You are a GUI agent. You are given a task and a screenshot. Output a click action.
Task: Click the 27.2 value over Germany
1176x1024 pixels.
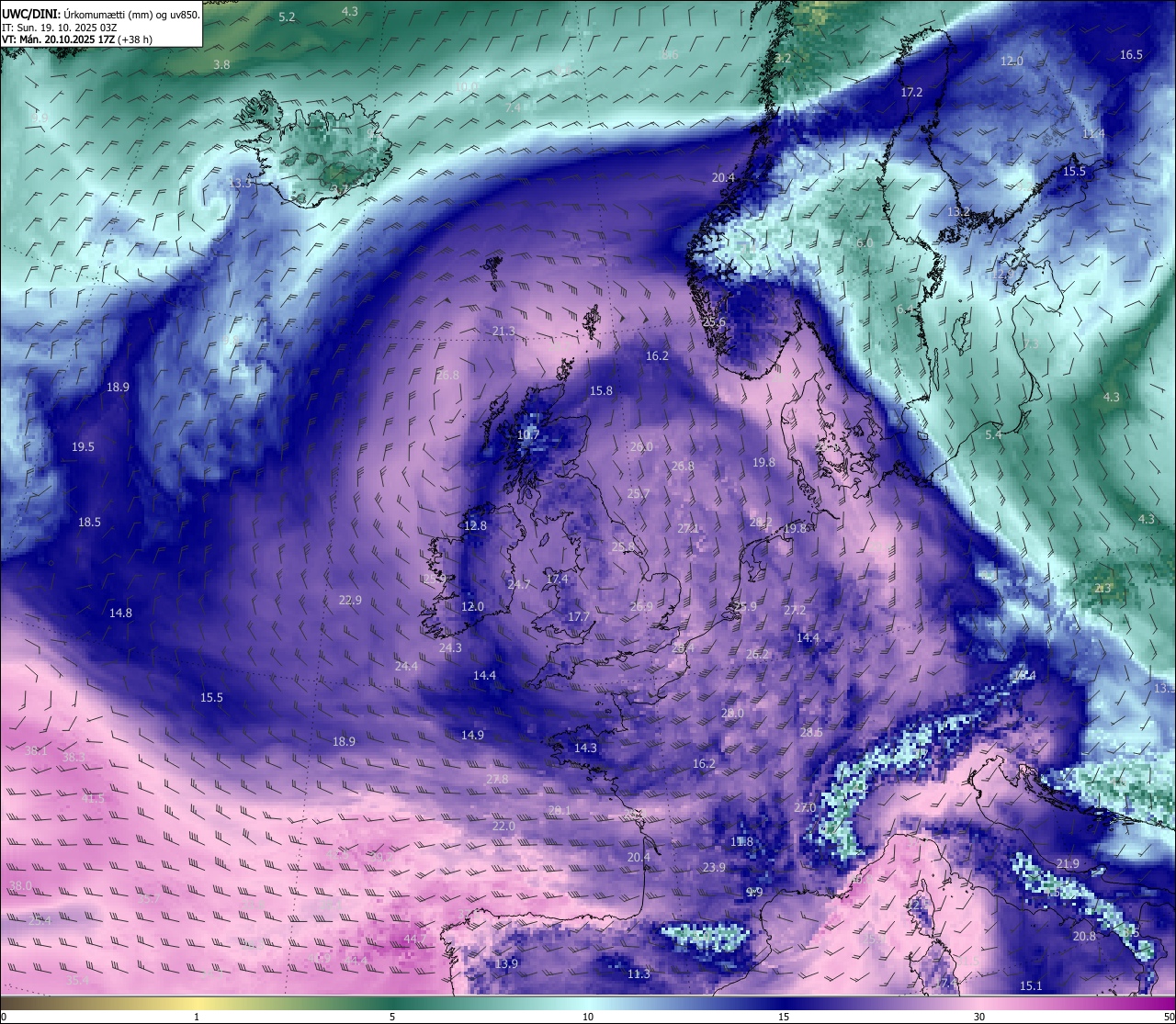click(795, 610)
